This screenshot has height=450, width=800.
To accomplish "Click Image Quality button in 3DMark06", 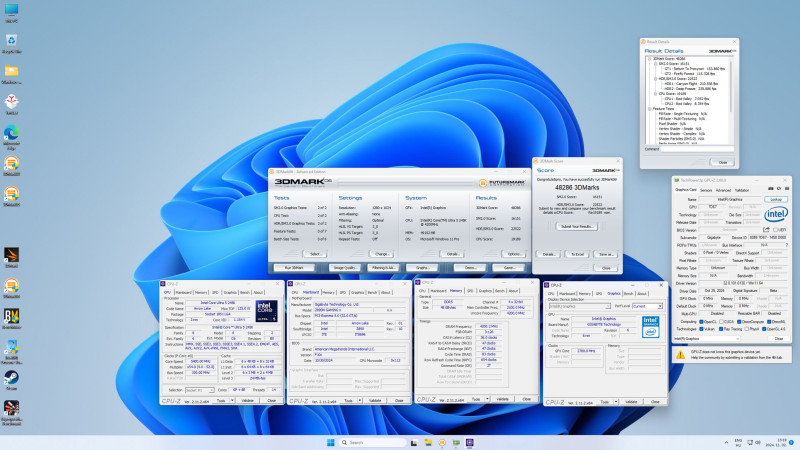I will tap(344, 267).
